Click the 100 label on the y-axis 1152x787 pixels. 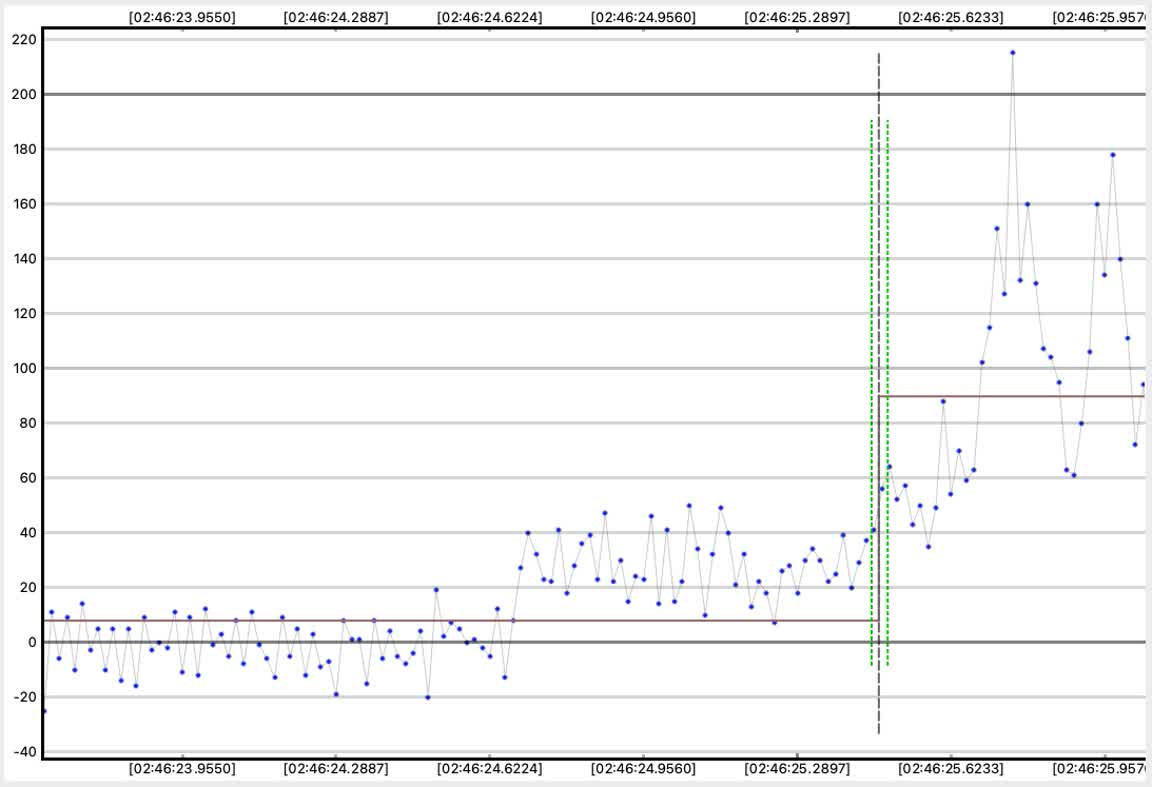tap(20, 368)
